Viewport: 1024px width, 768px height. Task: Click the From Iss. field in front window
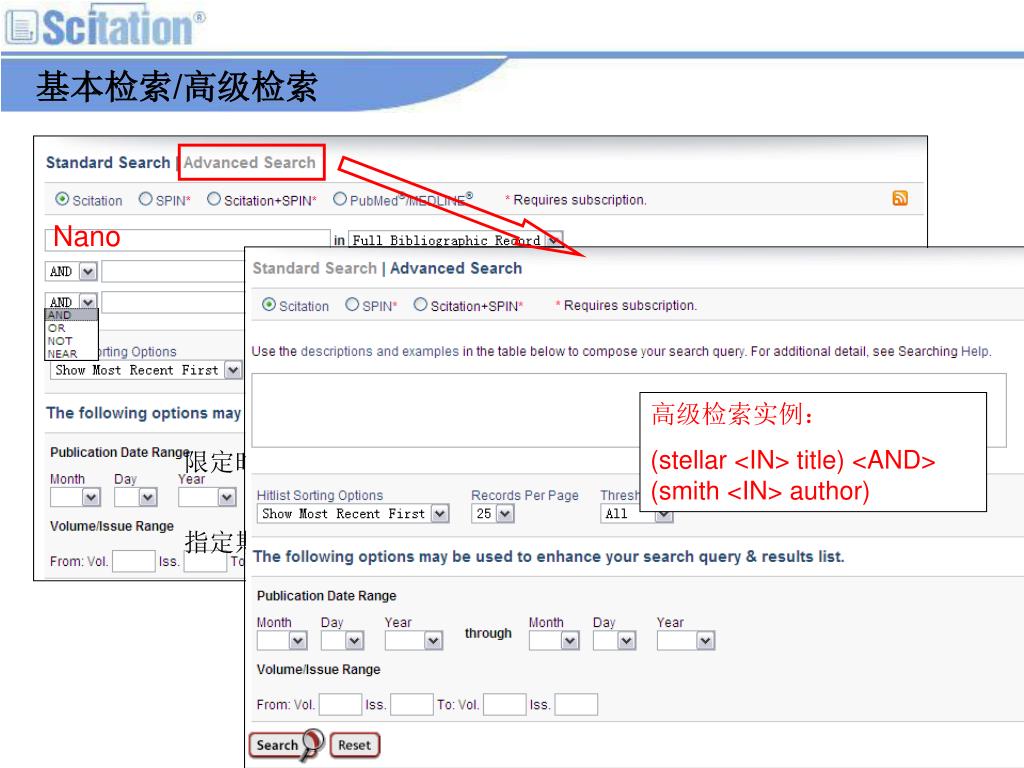click(411, 705)
